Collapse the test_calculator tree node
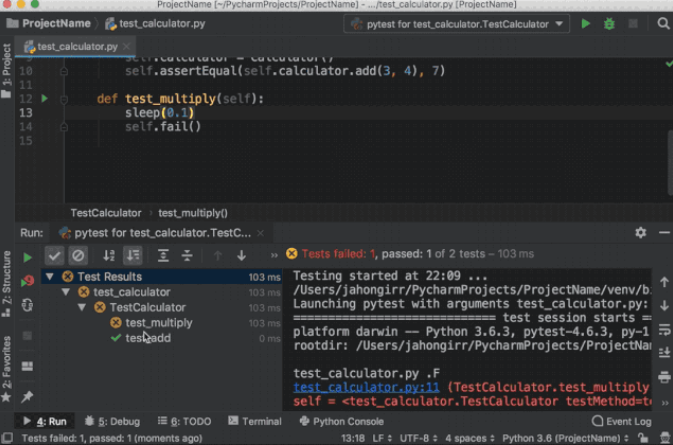Viewport: 673px width, 445px height. pos(66,292)
